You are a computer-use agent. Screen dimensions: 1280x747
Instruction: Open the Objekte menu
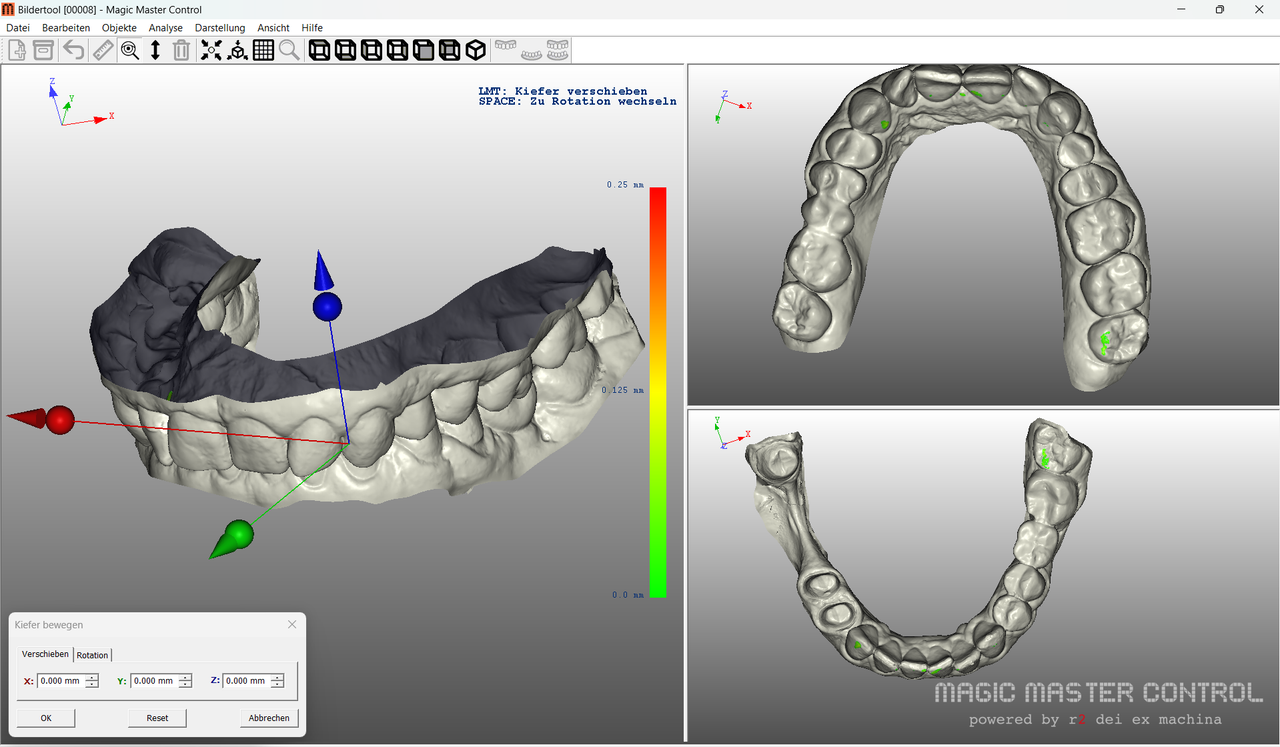pos(119,28)
